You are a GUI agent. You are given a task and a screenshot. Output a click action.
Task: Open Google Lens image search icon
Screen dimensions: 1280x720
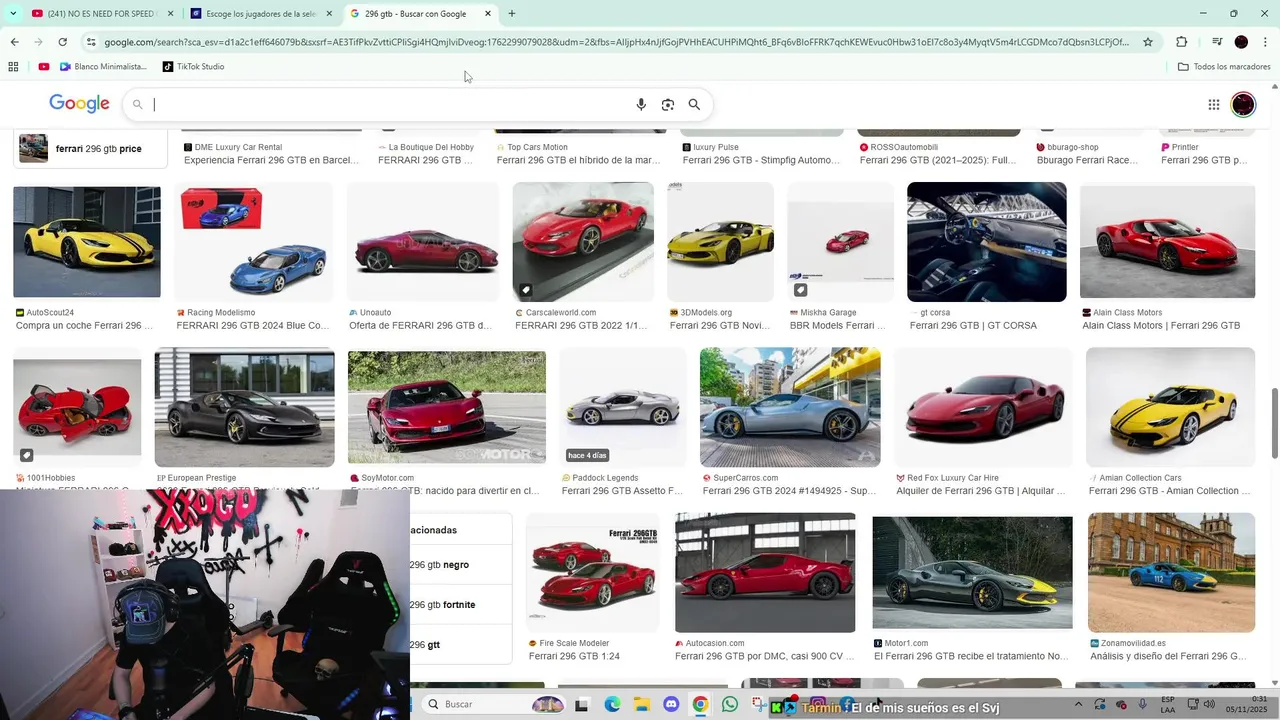click(668, 104)
